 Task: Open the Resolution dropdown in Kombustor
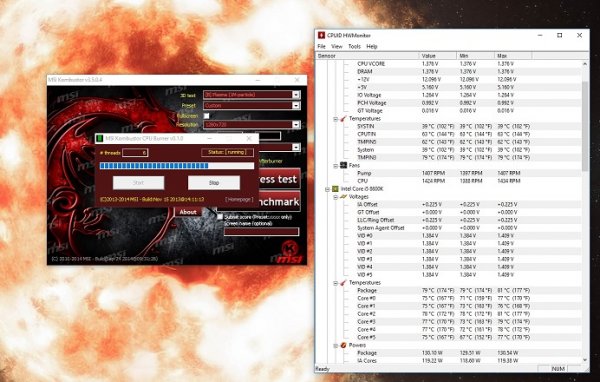[296, 124]
